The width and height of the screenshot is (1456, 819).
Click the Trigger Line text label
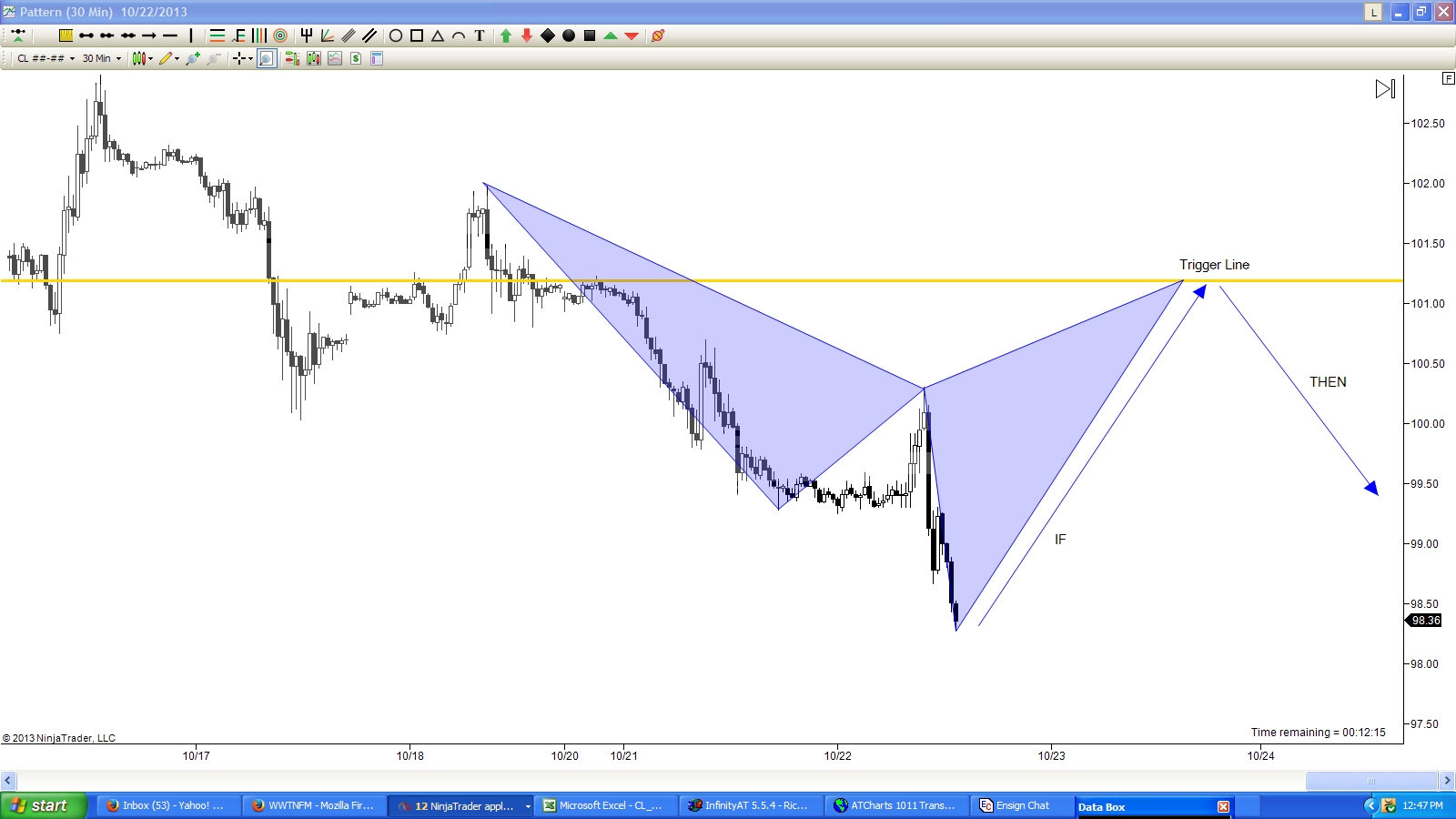point(1215,265)
